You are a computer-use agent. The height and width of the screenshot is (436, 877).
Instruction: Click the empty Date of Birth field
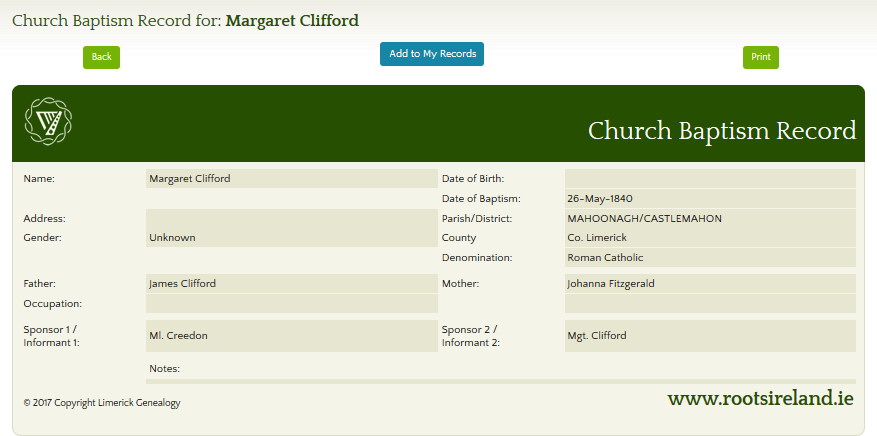pyautogui.click(x=709, y=179)
